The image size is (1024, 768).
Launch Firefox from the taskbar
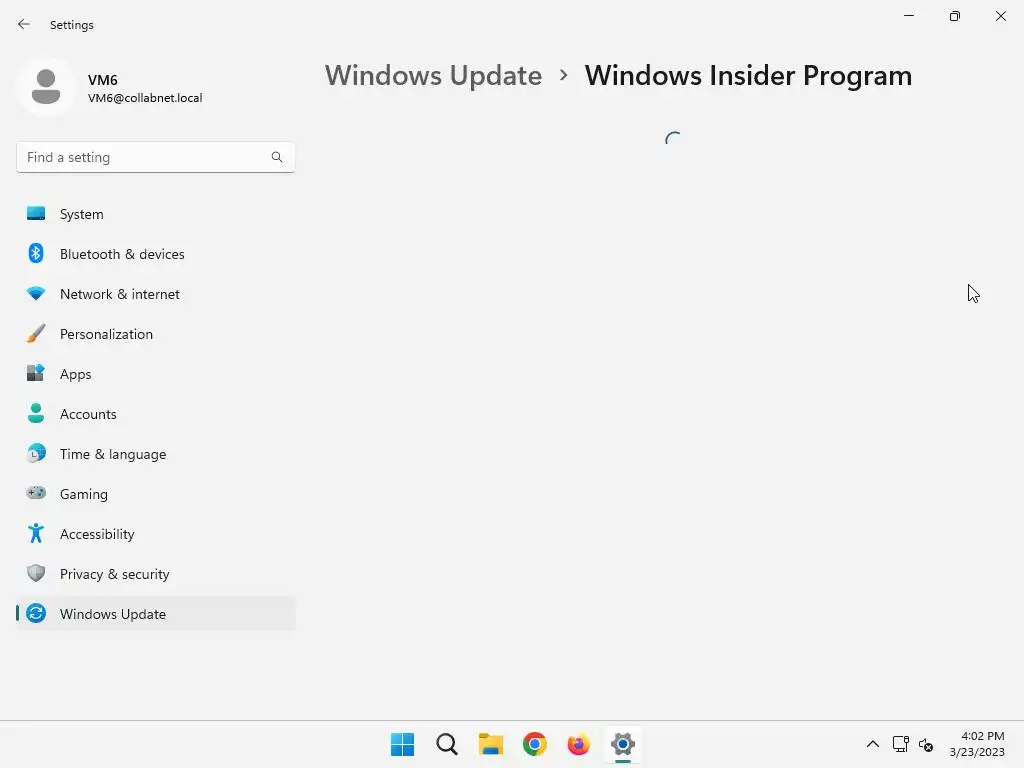pyautogui.click(x=579, y=744)
